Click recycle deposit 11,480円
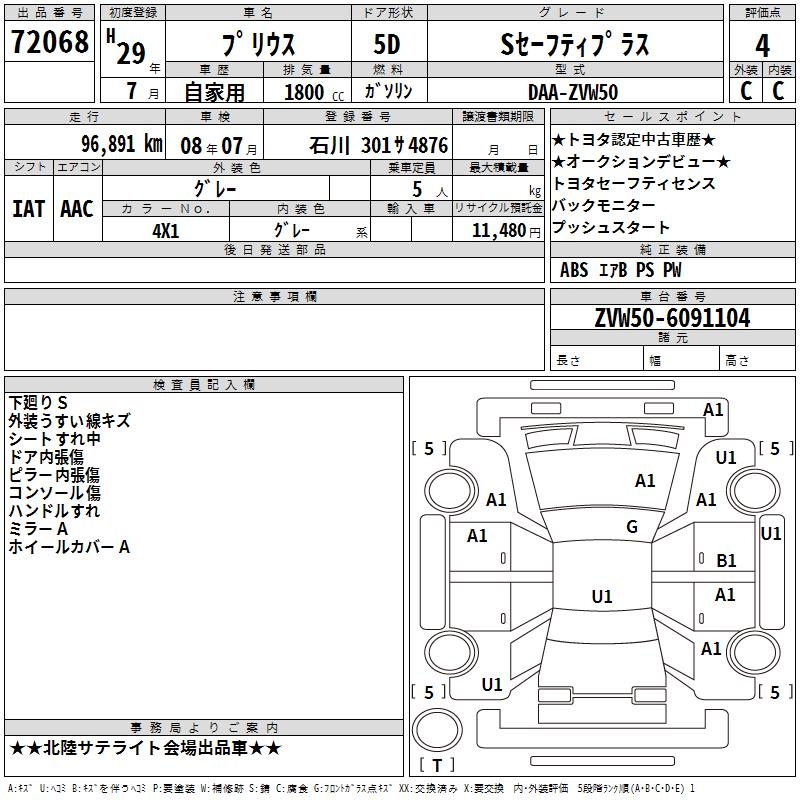 pyautogui.click(x=506, y=231)
